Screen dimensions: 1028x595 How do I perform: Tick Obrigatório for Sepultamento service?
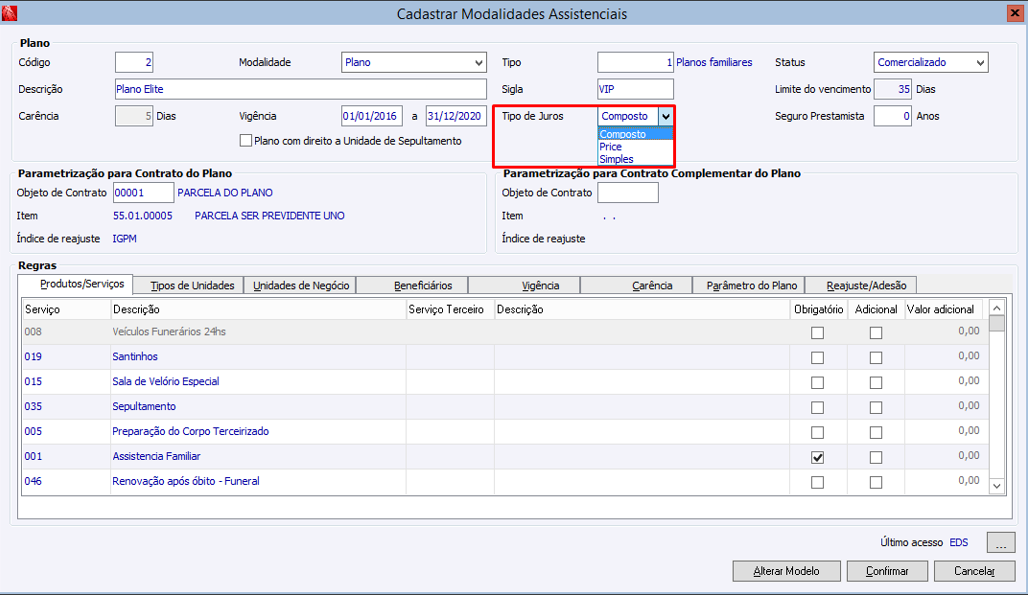tap(817, 407)
